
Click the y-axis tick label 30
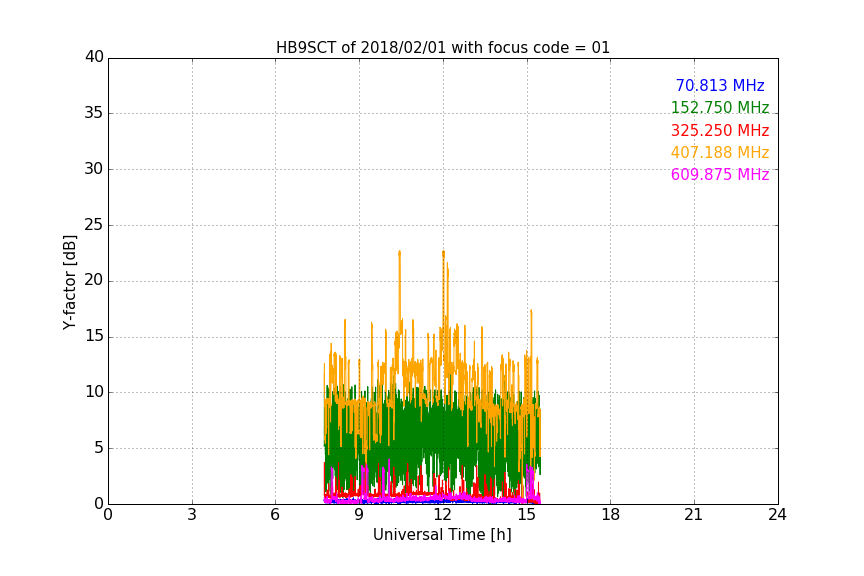tap(94, 169)
